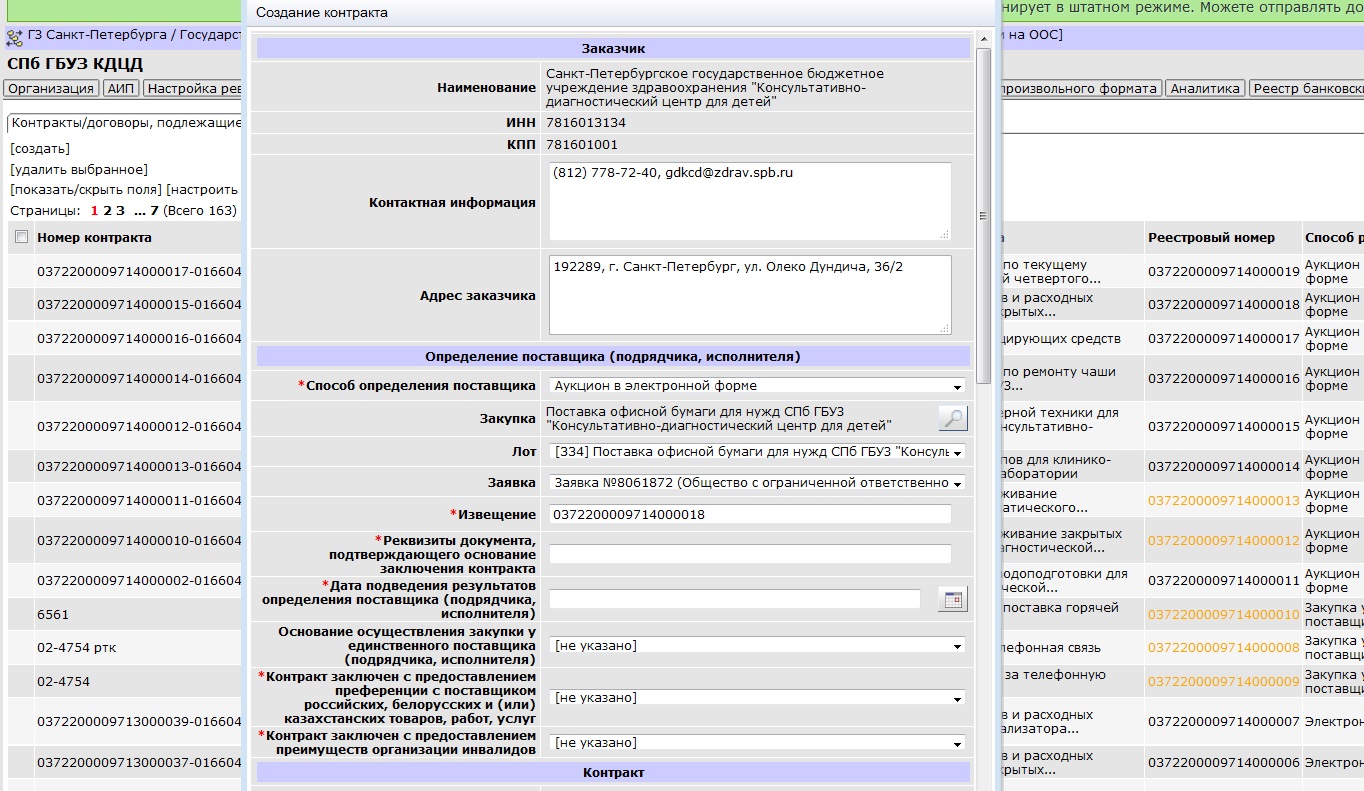Open the Организация menu tab
The width and height of the screenshot is (1364, 791).
[51, 88]
